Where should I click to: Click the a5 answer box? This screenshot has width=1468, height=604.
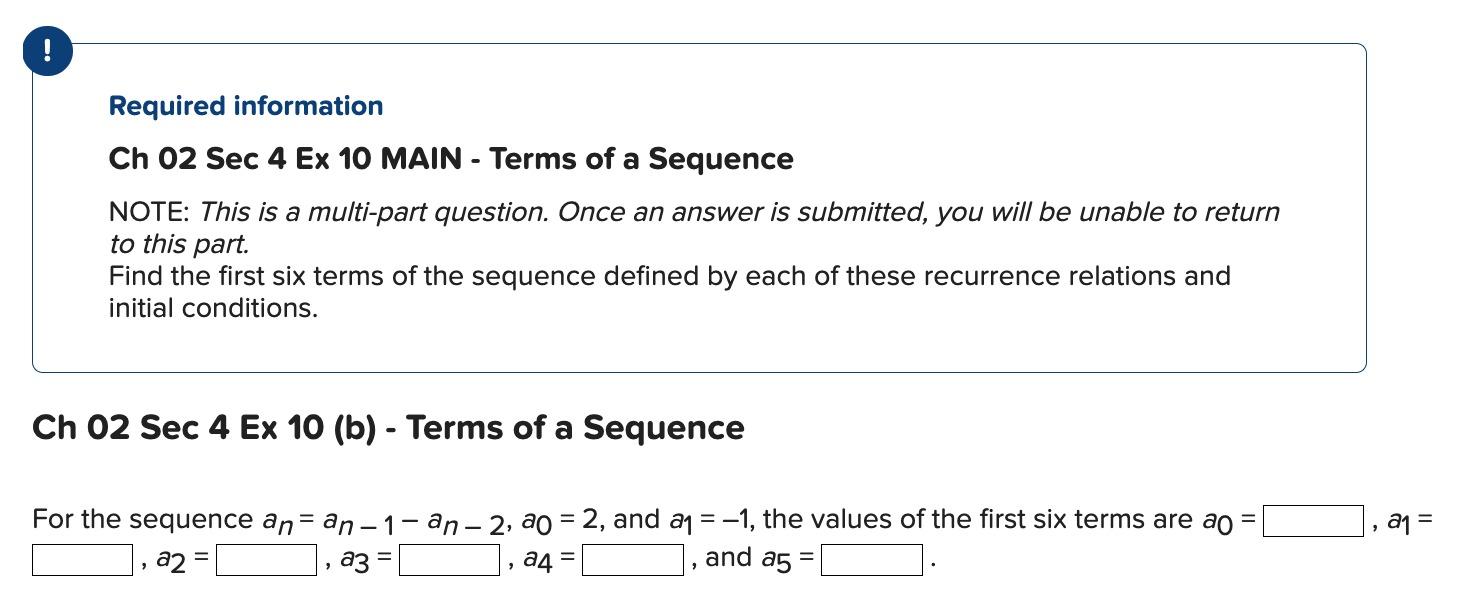tap(873, 558)
